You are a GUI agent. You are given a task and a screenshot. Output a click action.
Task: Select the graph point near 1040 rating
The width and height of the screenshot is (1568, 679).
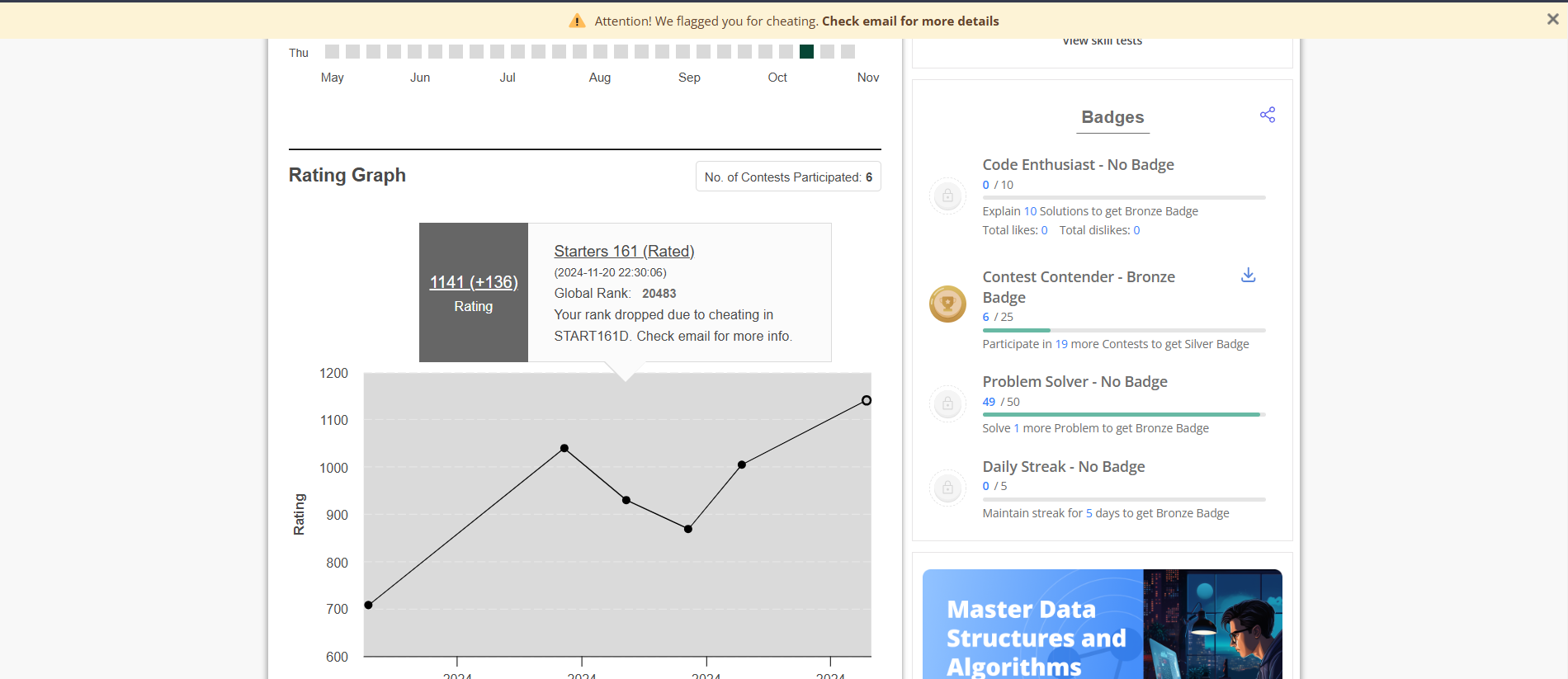(564, 448)
